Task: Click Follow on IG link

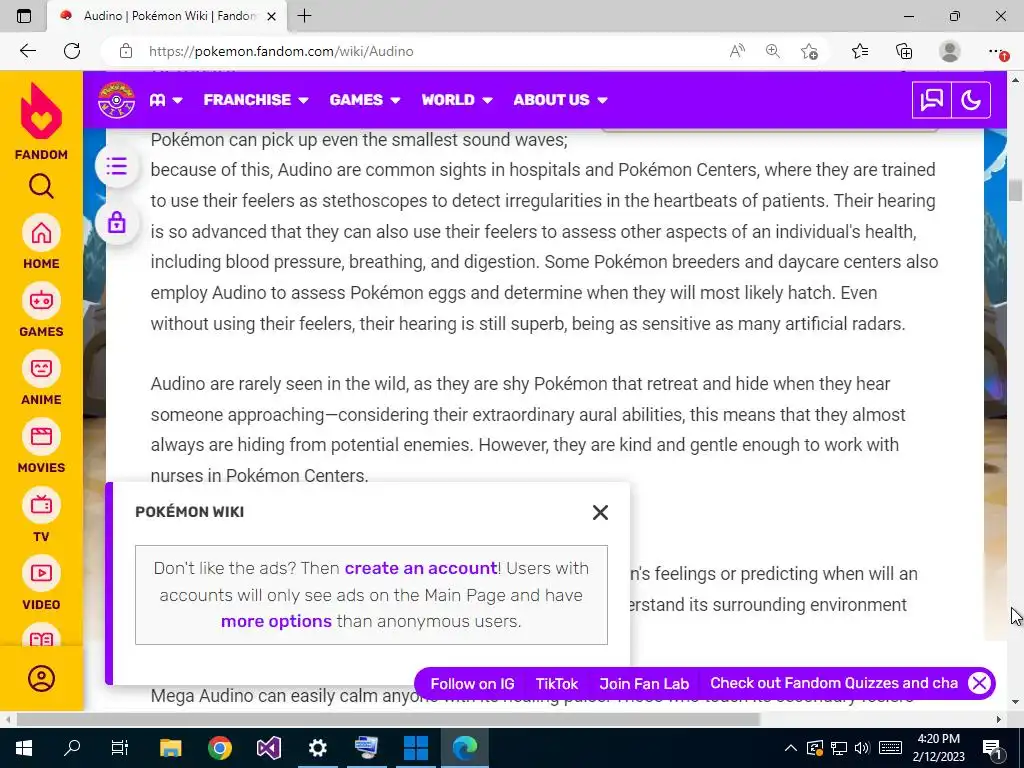Action: pyautogui.click(x=472, y=684)
